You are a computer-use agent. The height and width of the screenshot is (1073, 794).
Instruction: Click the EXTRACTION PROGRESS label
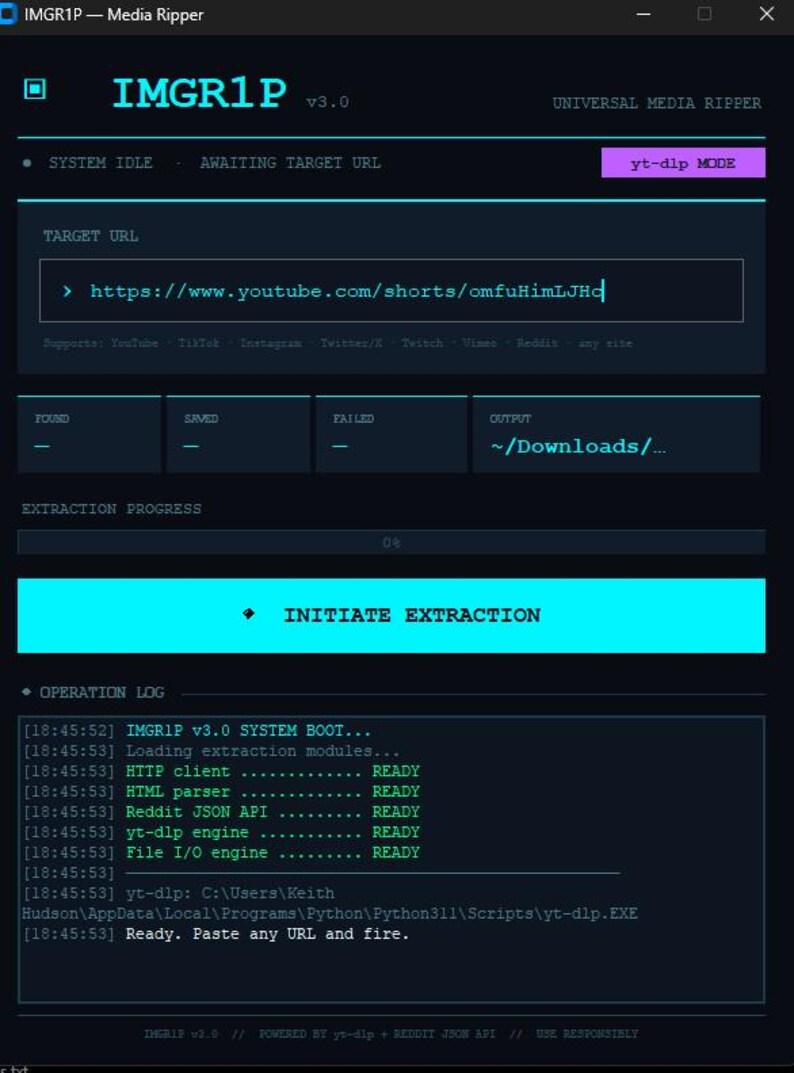click(112, 509)
